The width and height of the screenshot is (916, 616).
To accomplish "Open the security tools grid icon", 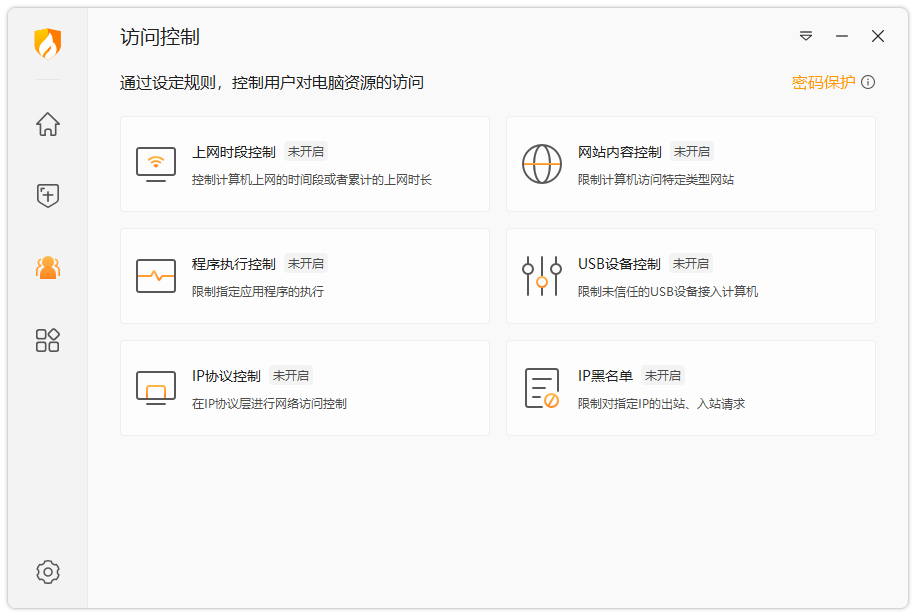I will pyautogui.click(x=47, y=340).
